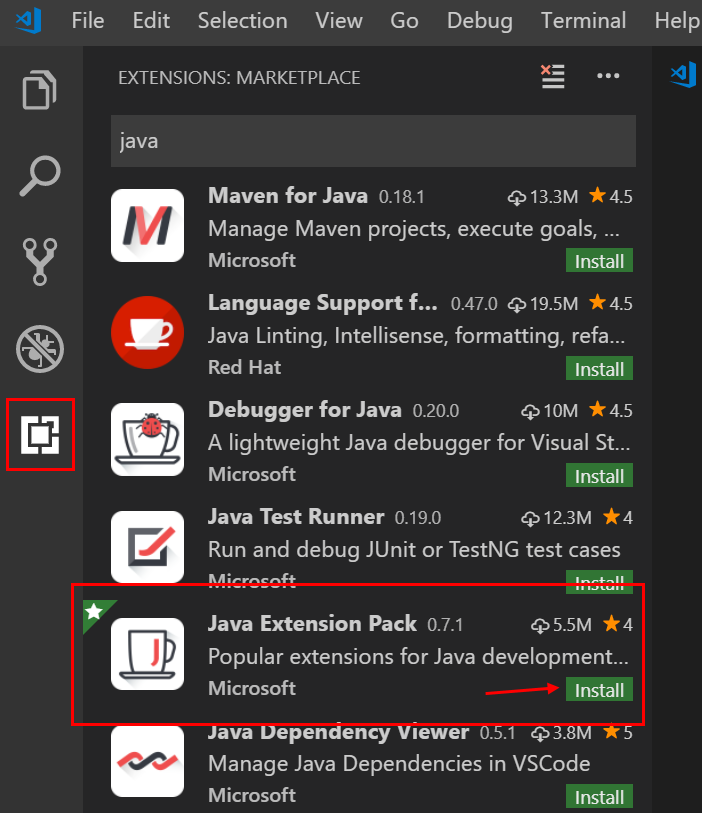Click the Java Dependency Viewer icon

[147, 761]
